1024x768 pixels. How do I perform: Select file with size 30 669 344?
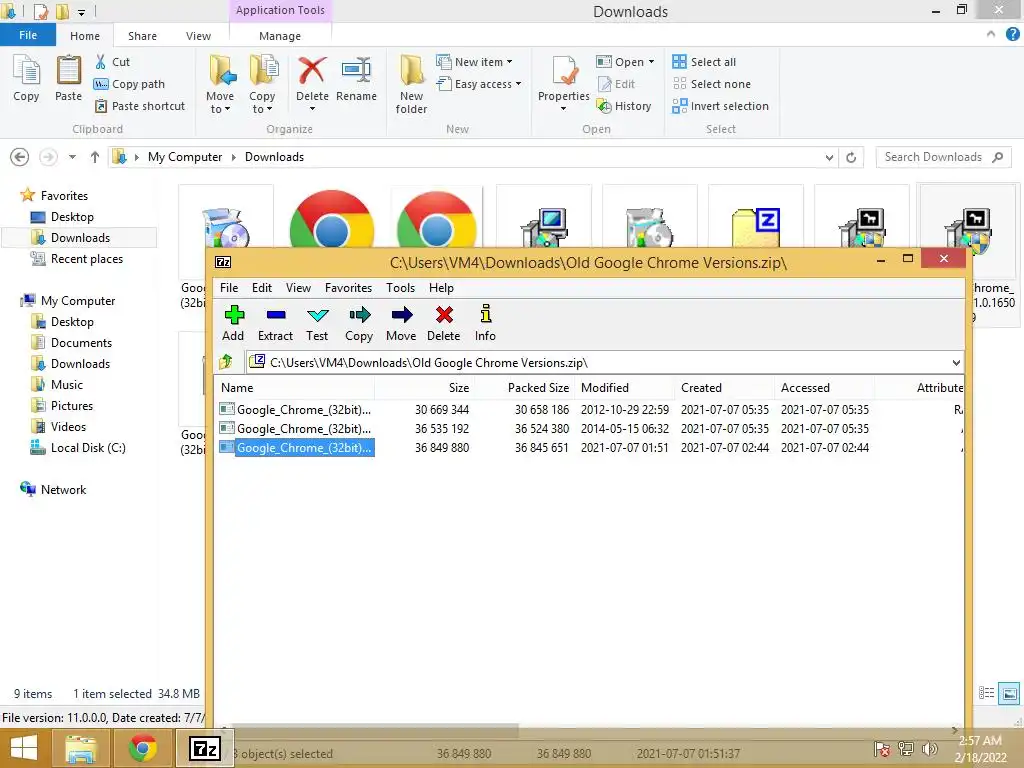click(x=590, y=410)
